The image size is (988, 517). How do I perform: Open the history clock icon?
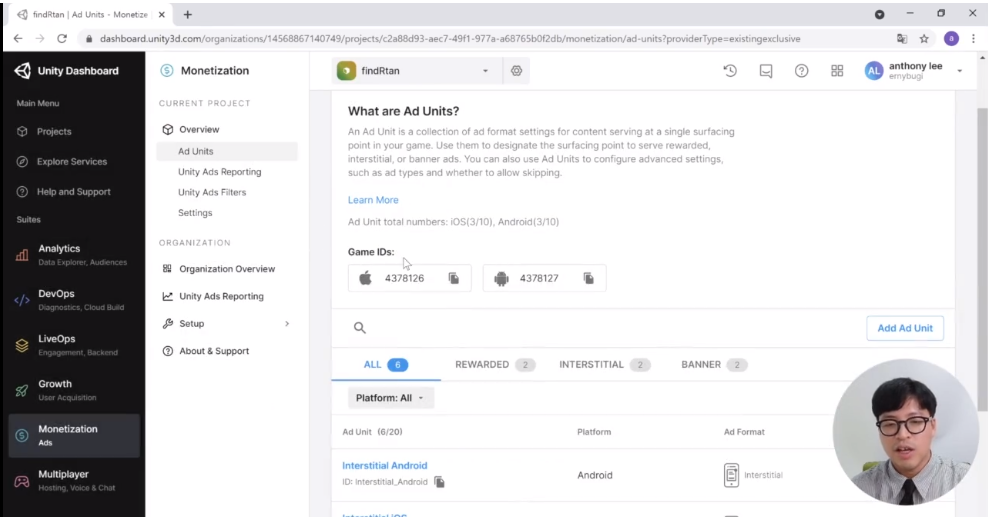pyautogui.click(x=730, y=71)
